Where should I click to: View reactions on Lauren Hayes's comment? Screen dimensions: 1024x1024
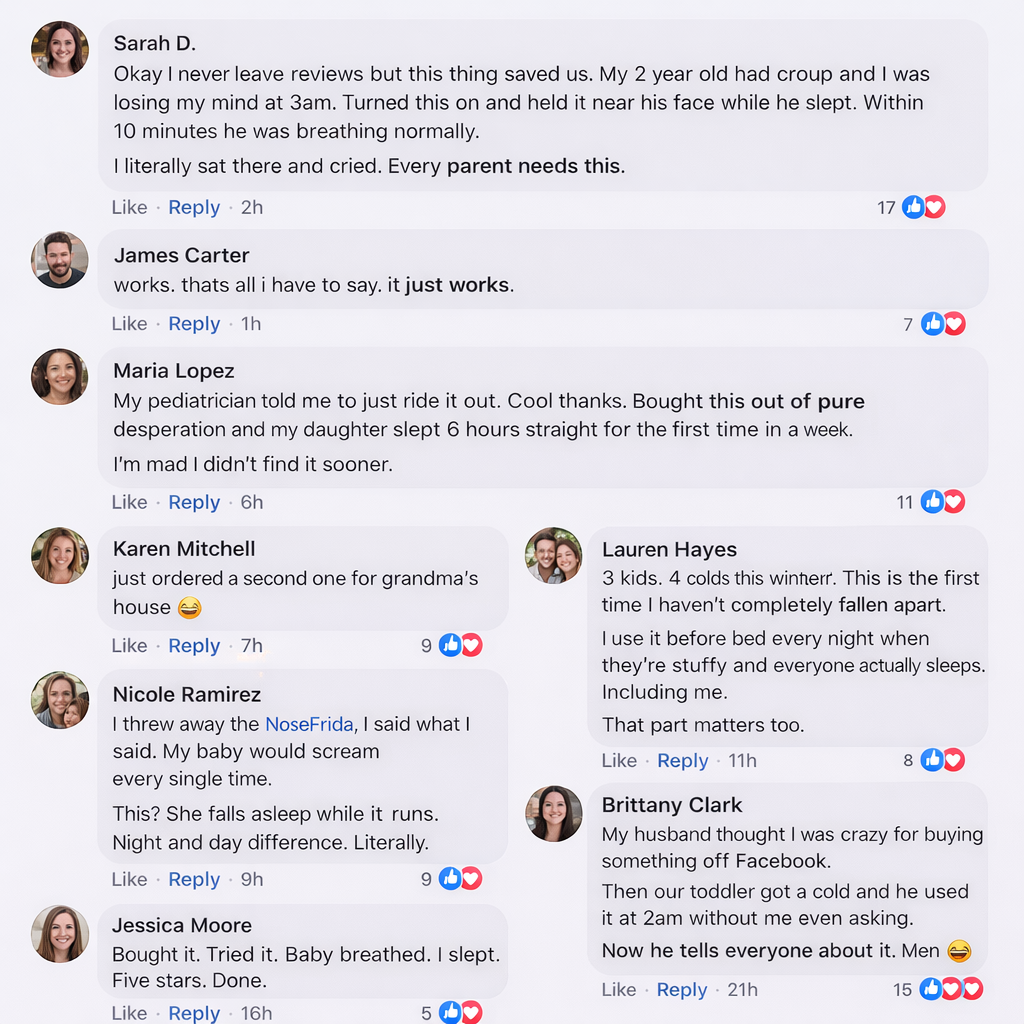pos(943,761)
